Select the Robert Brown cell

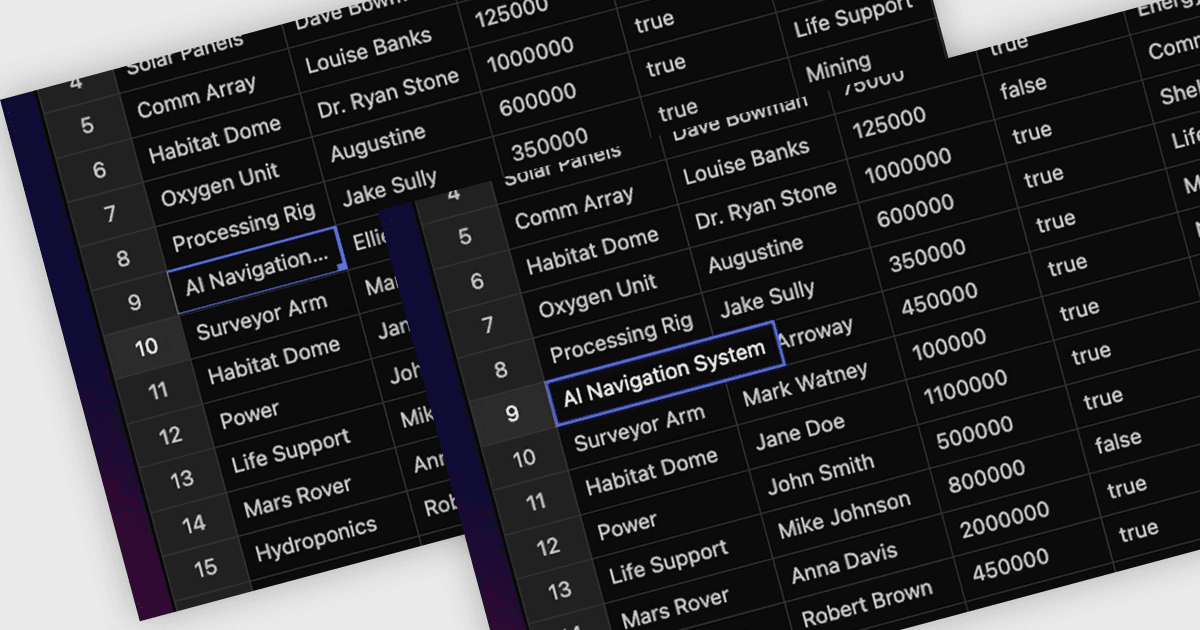(866, 604)
